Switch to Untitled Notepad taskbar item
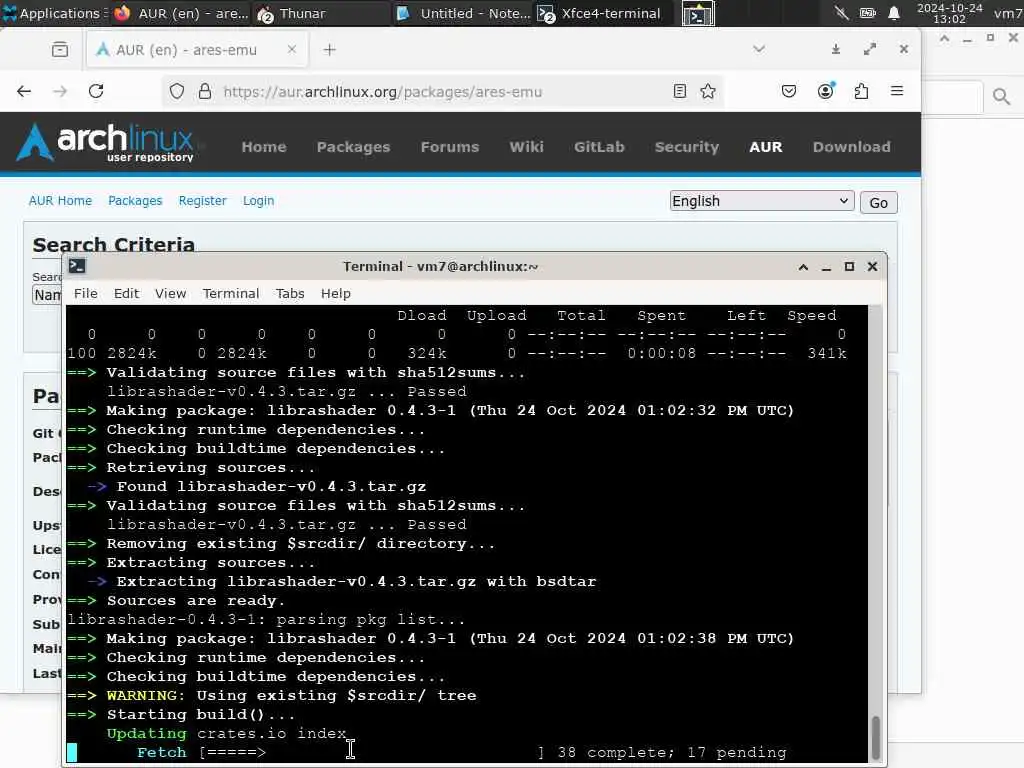The image size is (1024, 768). coord(464,13)
